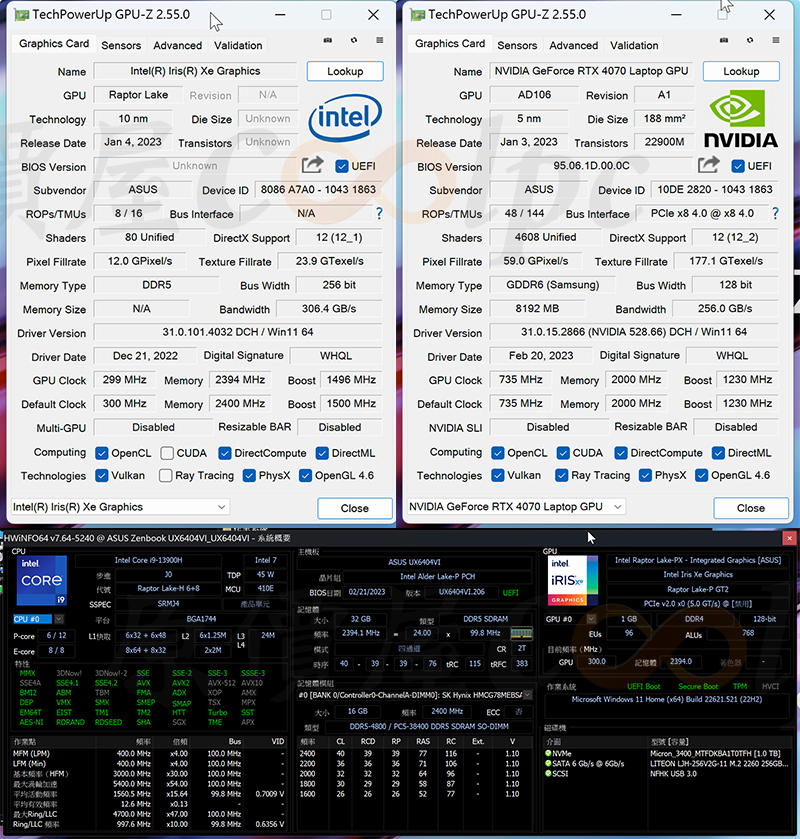Click the GPU-Z title bar icon of Intel window
Image resolution: width=800 pixels, height=839 pixels.
tap(21, 14)
